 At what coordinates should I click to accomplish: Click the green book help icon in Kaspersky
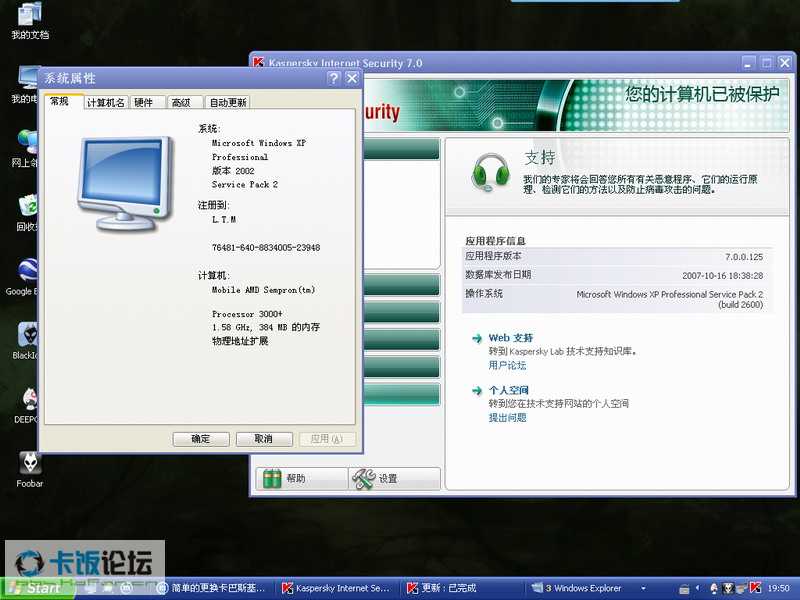(272, 479)
